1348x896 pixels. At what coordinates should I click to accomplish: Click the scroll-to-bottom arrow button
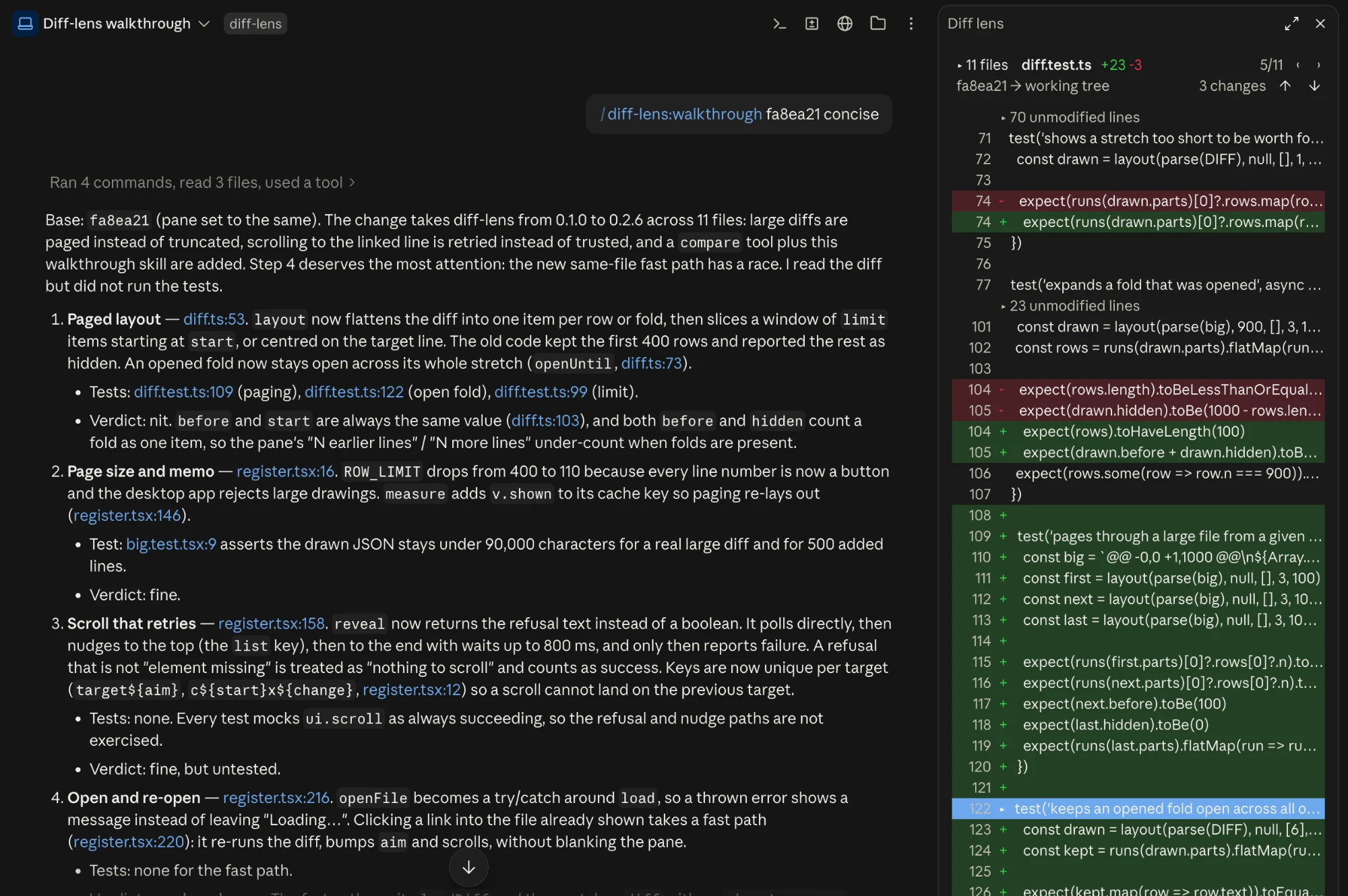click(x=468, y=868)
